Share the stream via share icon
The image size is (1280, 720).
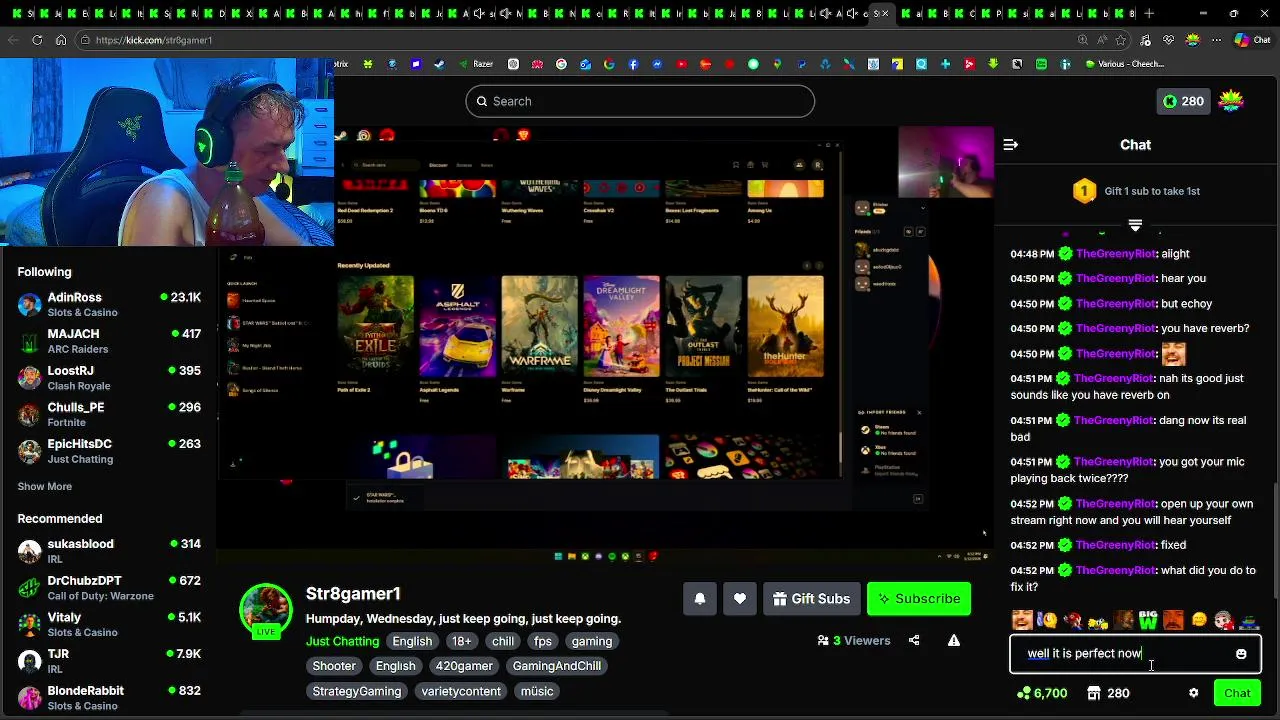[914, 641]
